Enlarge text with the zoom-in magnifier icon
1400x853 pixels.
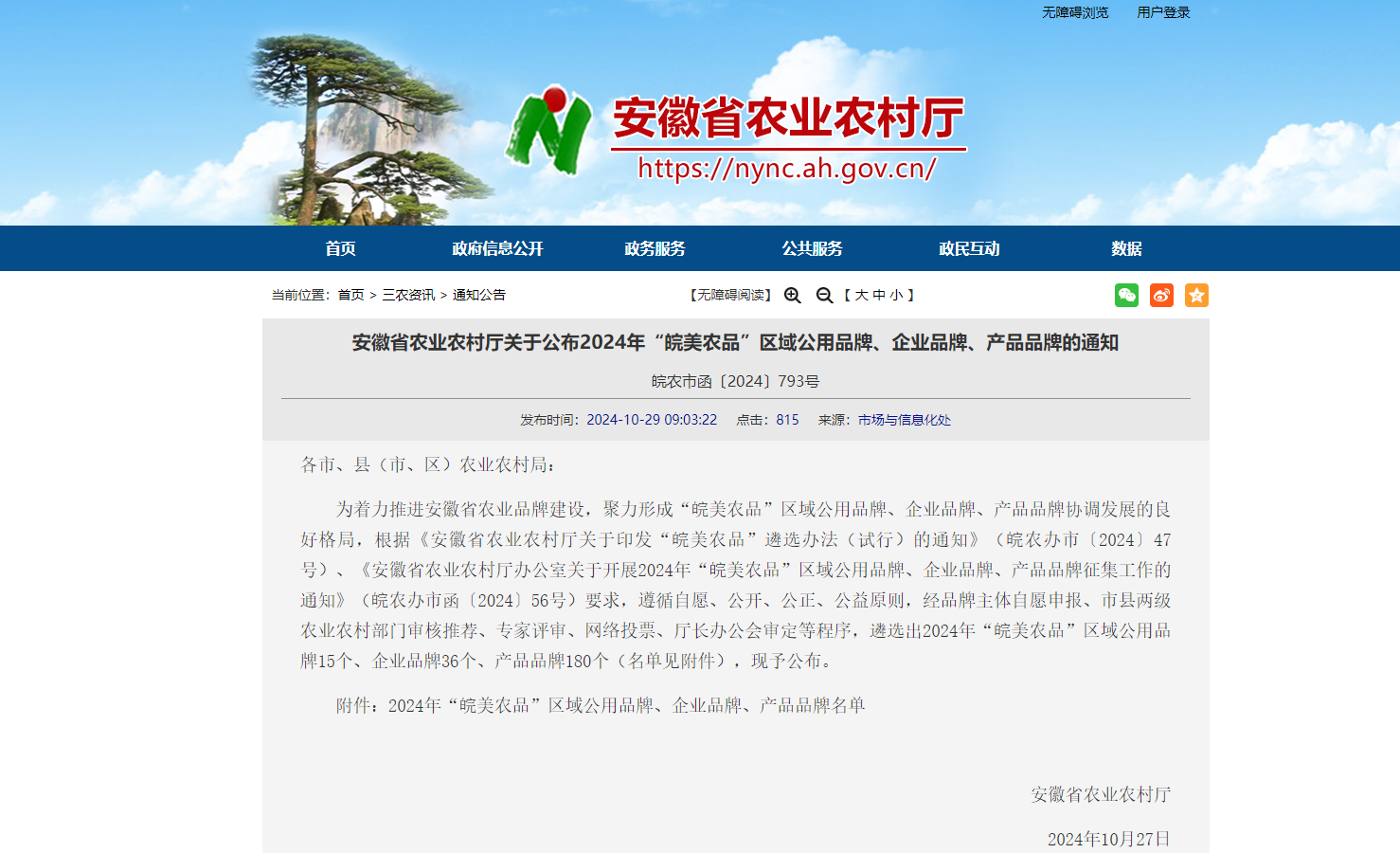pos(792,295)
